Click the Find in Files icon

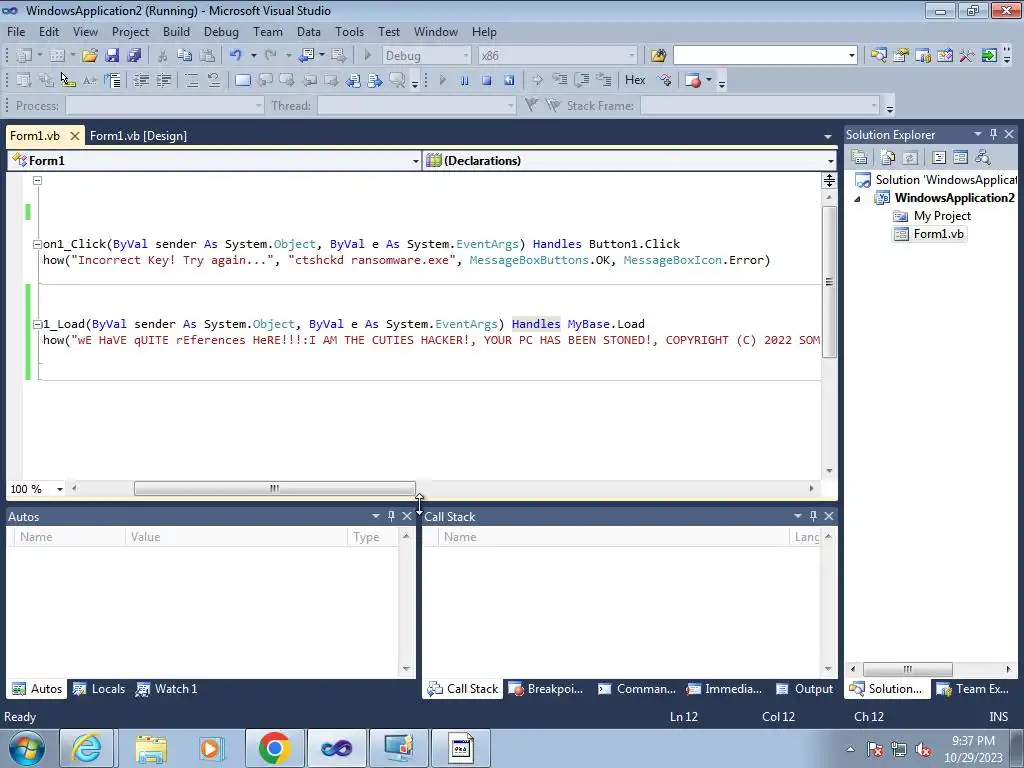click(x=658, y=56)
